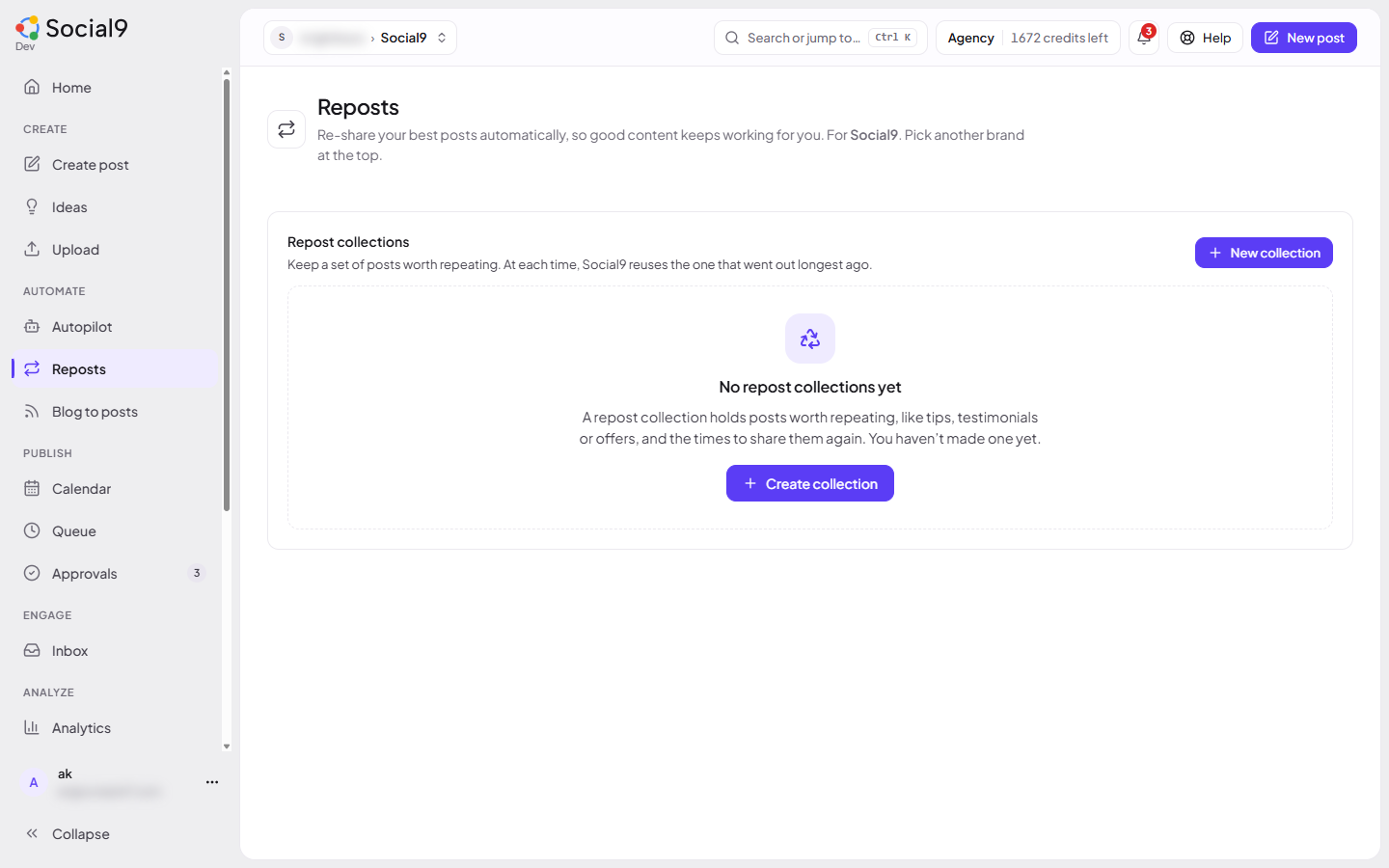
Task: Open Approvals with 3 pending
Action: pos(116,574)
